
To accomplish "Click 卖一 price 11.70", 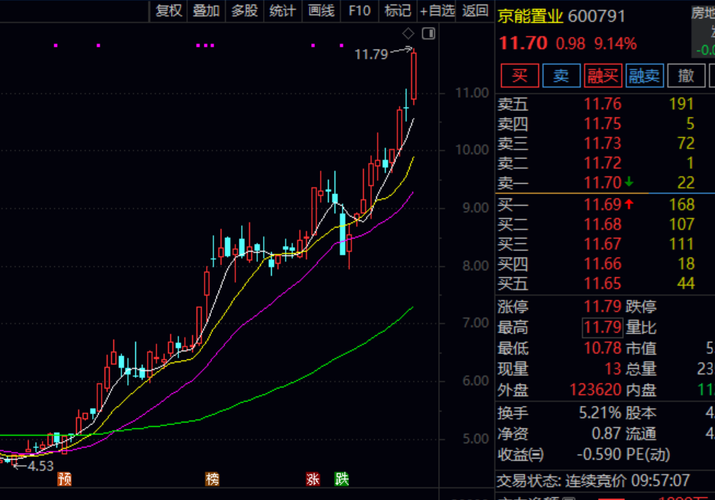I will [x=603, y=182].
